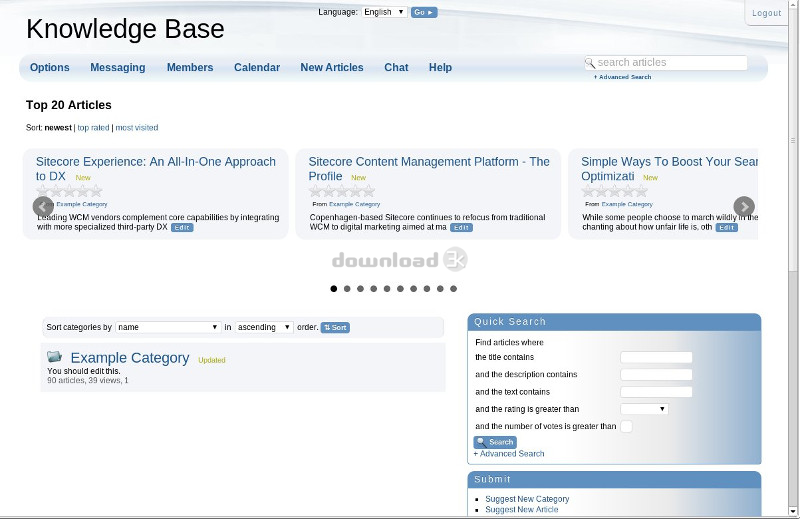Screen dimensions: 800x519
Task: Click Suggest New Article link
Action: tap(521, 509)
